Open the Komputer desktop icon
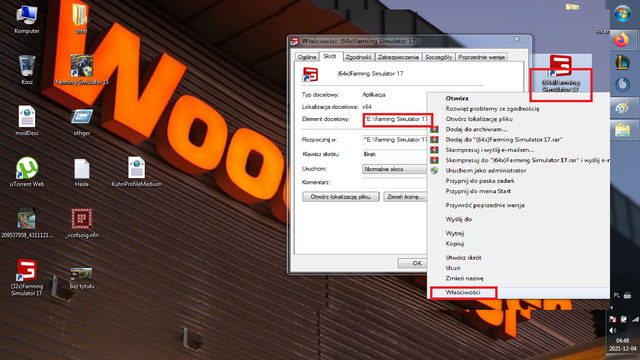 tap(27, 19)
